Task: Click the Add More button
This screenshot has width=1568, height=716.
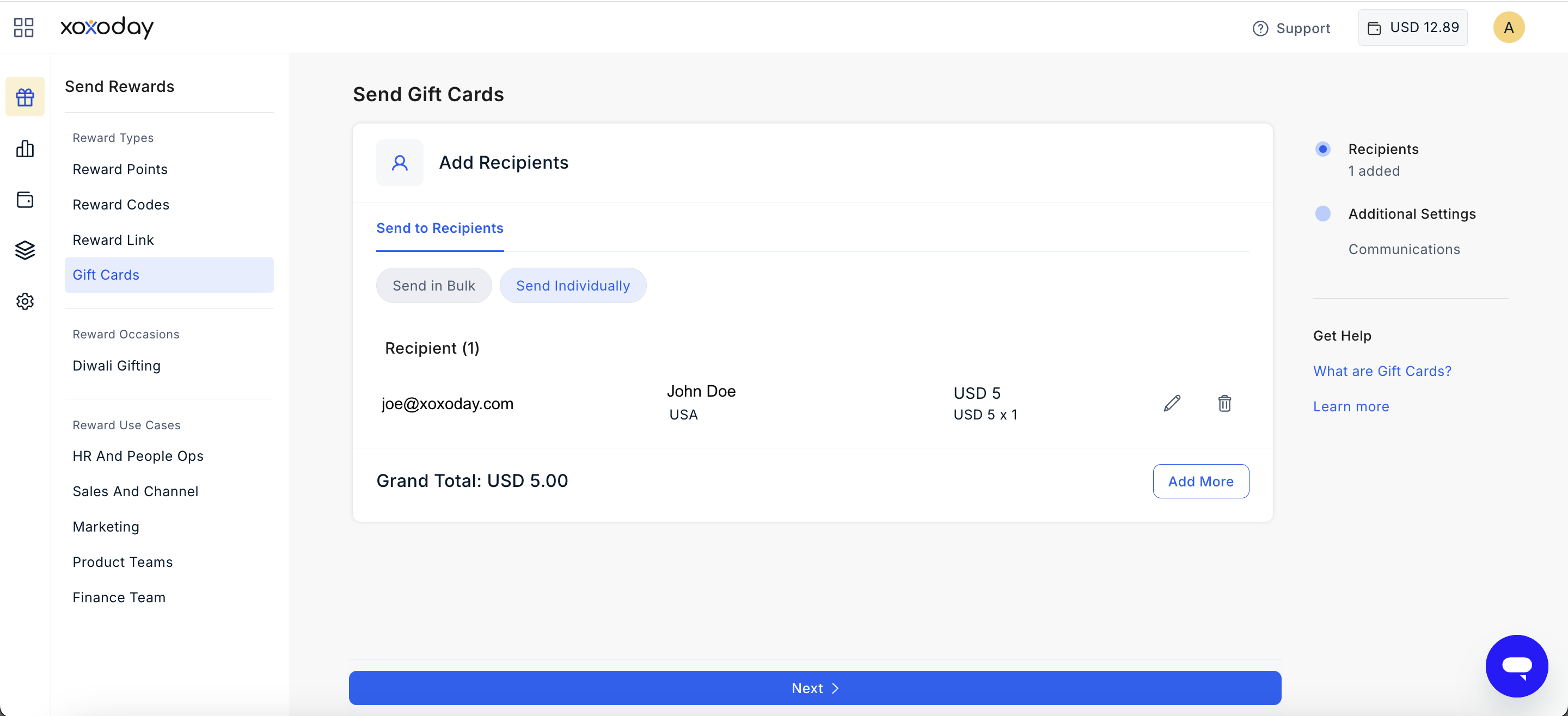Action: click(1200, 481)
